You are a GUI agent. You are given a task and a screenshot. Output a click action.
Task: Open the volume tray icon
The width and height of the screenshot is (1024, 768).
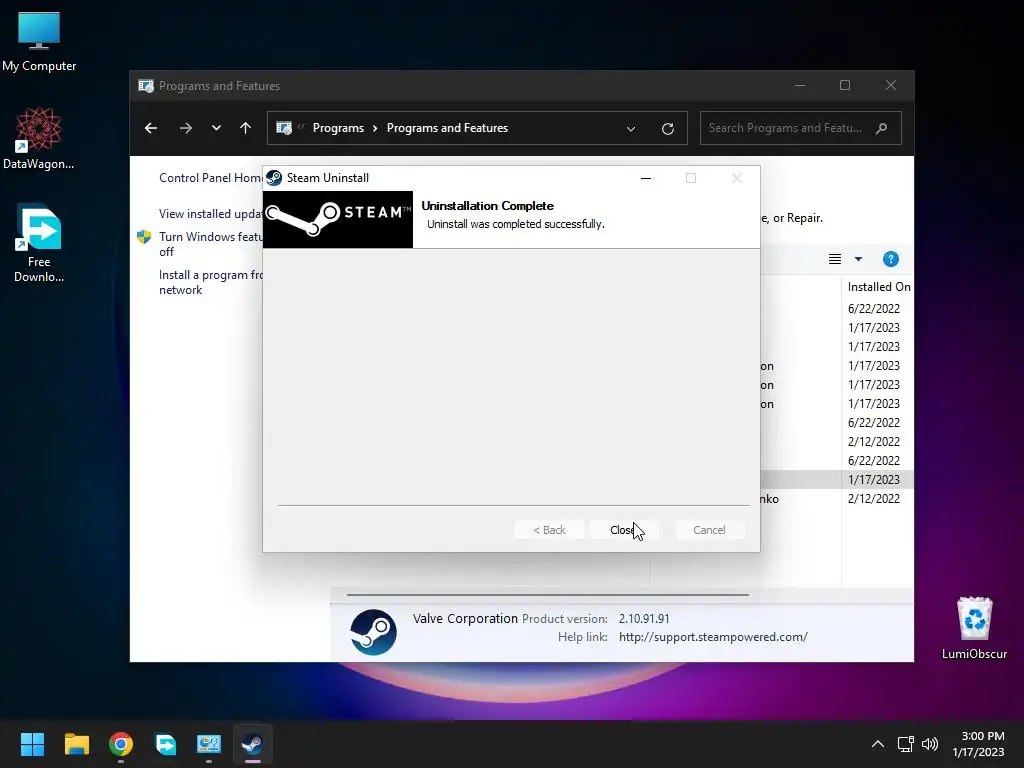(929, 744)
